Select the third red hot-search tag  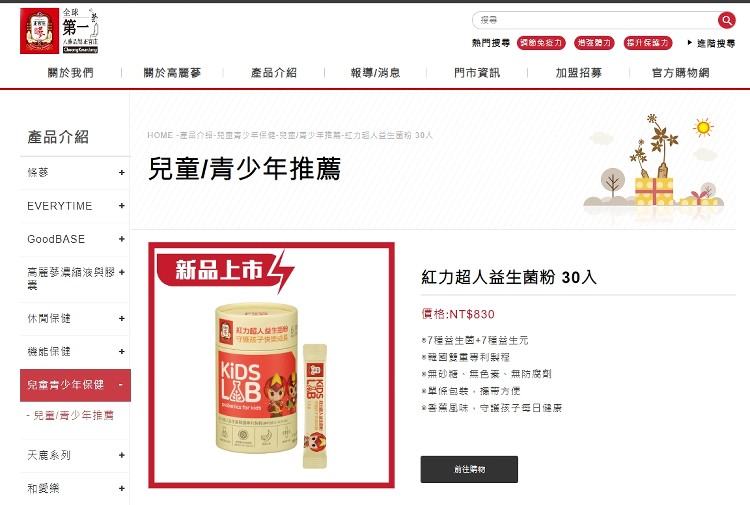(x=648, y=43)
